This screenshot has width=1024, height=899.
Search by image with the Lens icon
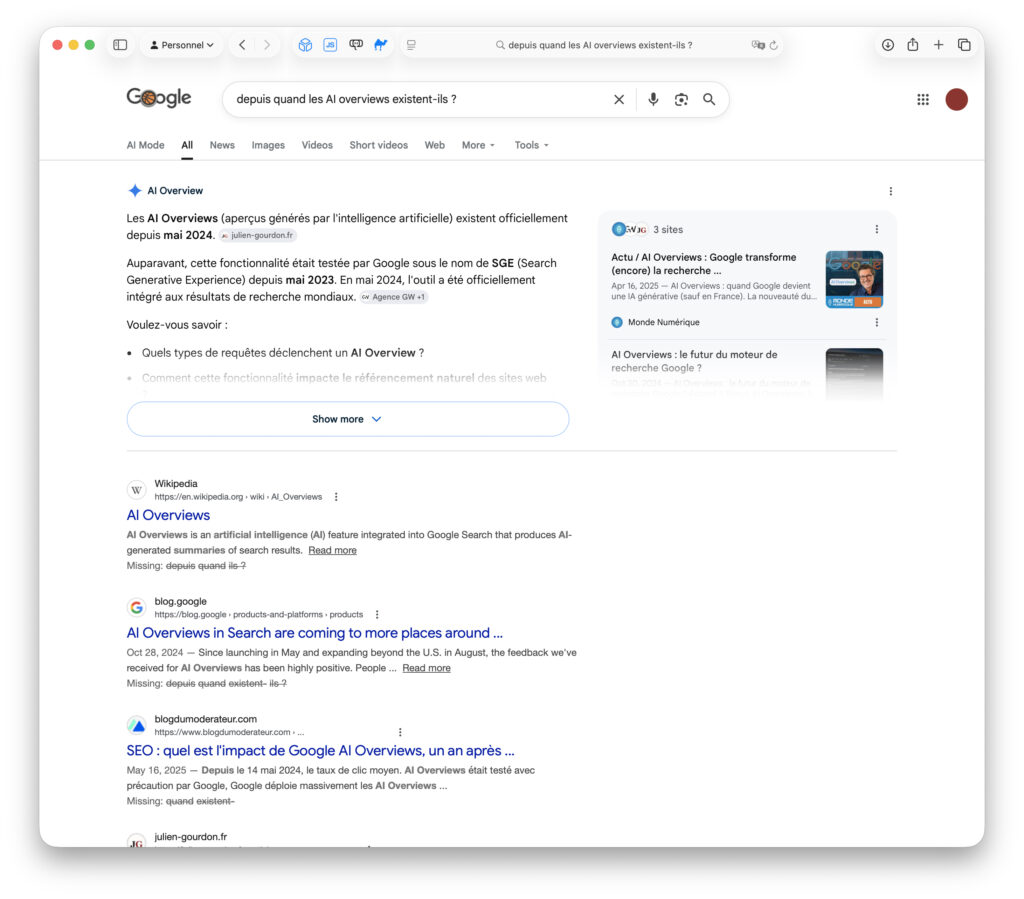tap(681, 99)
